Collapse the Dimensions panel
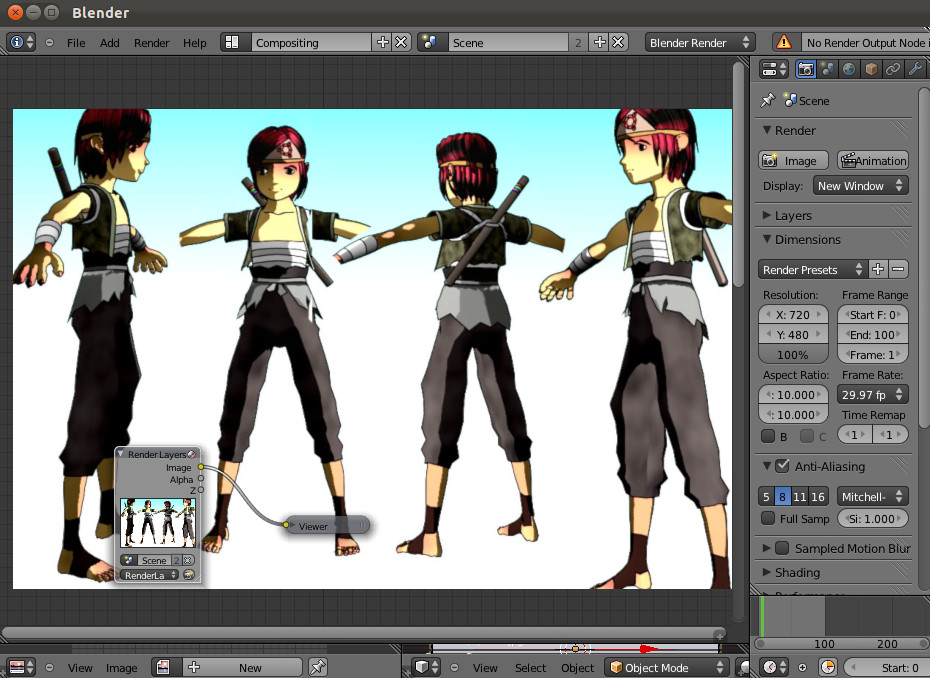The width and height of the screenshot is (930, 678). (x=767, y=239)
